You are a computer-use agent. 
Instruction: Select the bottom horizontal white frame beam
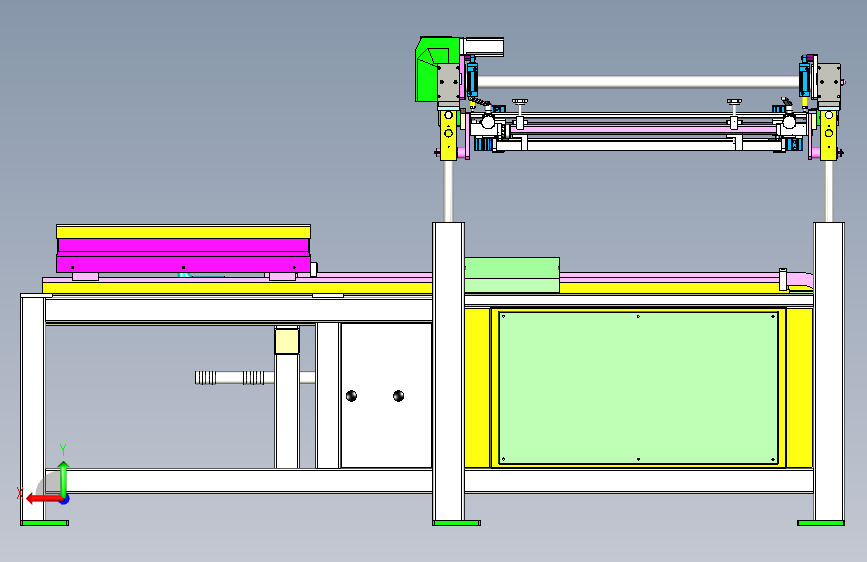[x=429, y=481]
